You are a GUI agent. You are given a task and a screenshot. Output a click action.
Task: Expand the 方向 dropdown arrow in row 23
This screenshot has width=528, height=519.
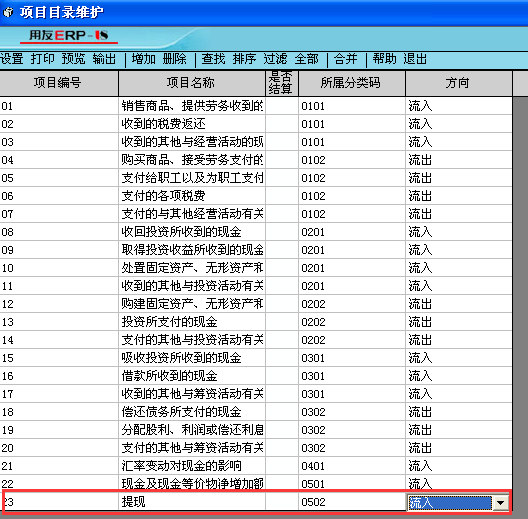pyautogui.click(x=500, y=503)
